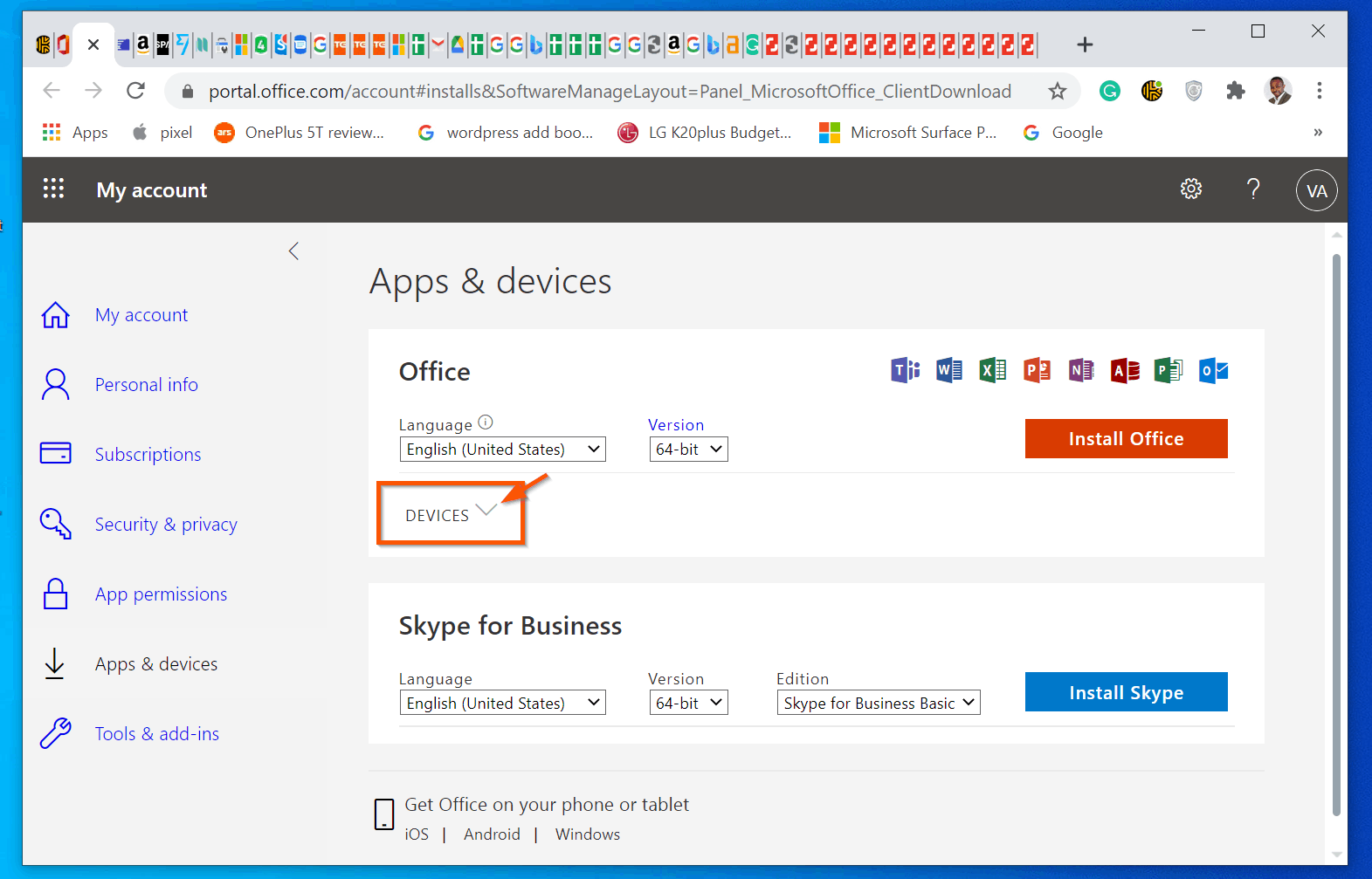The height and width of the screenshot is (879, 1372).
Task: Bookmark this page with the star icon
Action: click(x=1058, y=91)
